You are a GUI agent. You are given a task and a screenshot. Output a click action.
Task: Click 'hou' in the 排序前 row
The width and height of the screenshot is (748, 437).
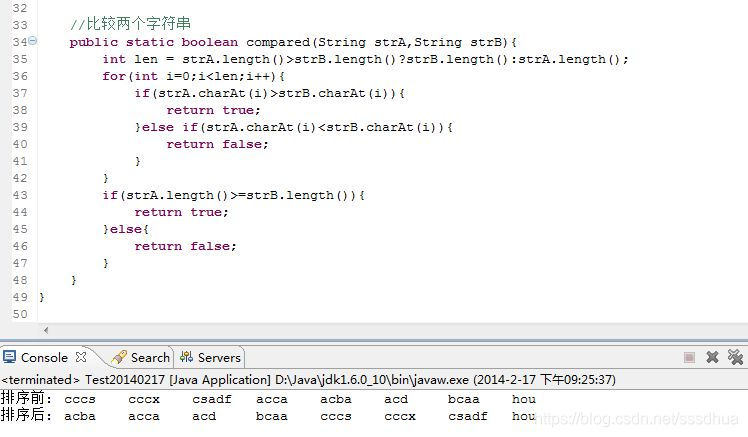click(524, 399)
